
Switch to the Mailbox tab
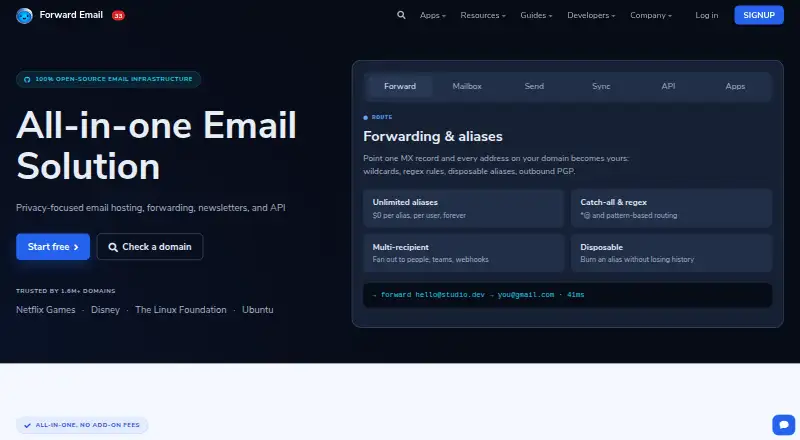pyautogui.click(x=467, y=86)
